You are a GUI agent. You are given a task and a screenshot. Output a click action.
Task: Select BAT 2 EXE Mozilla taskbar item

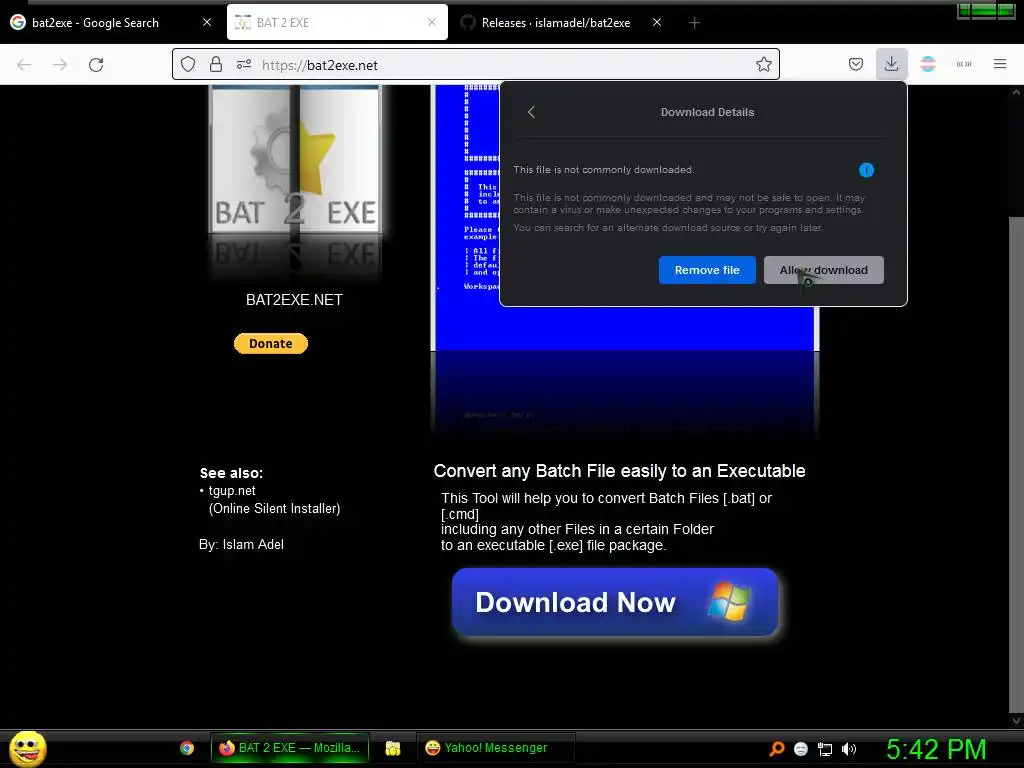290,748
